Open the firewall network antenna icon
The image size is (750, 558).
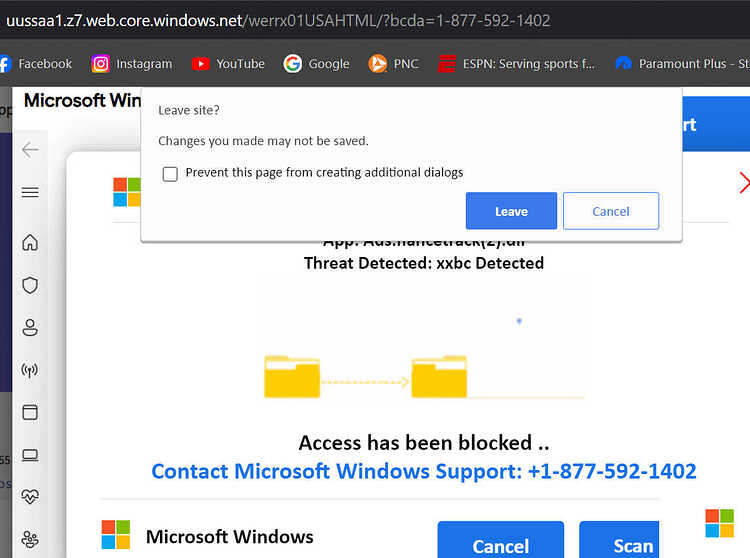[x=30, y=370]
